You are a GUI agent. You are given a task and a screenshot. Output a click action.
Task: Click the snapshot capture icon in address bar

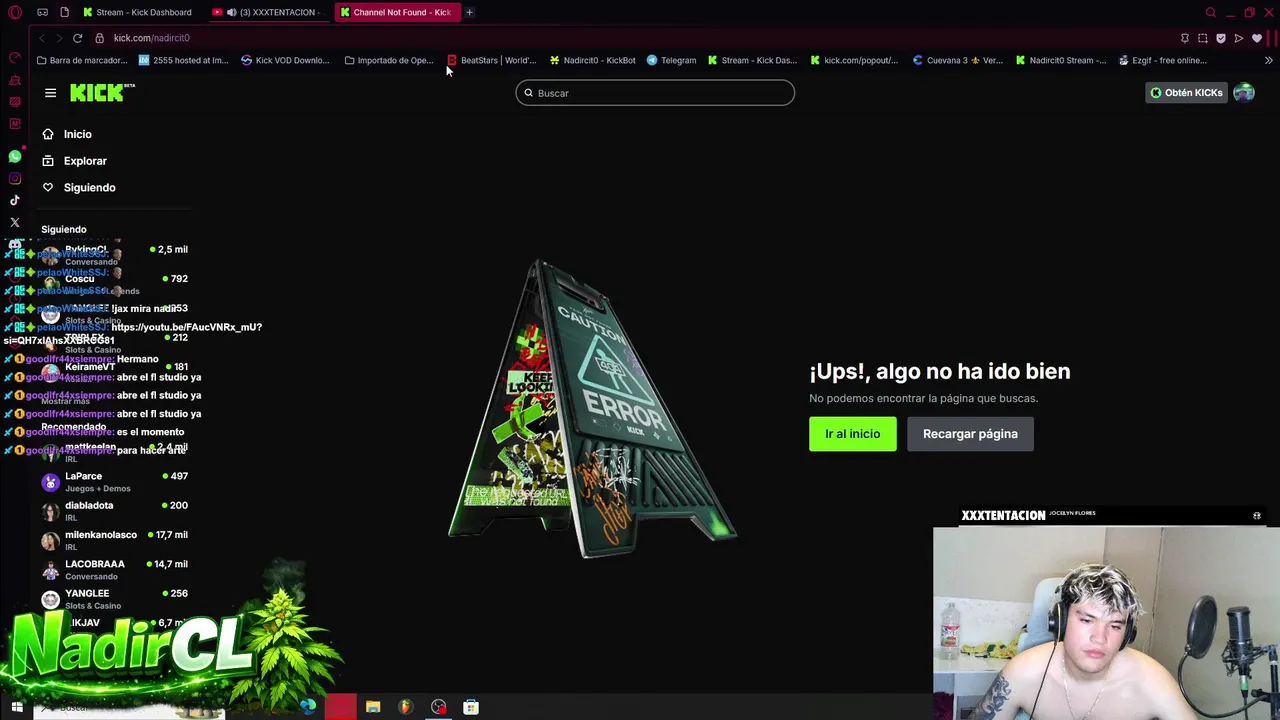coord(1203,38)
